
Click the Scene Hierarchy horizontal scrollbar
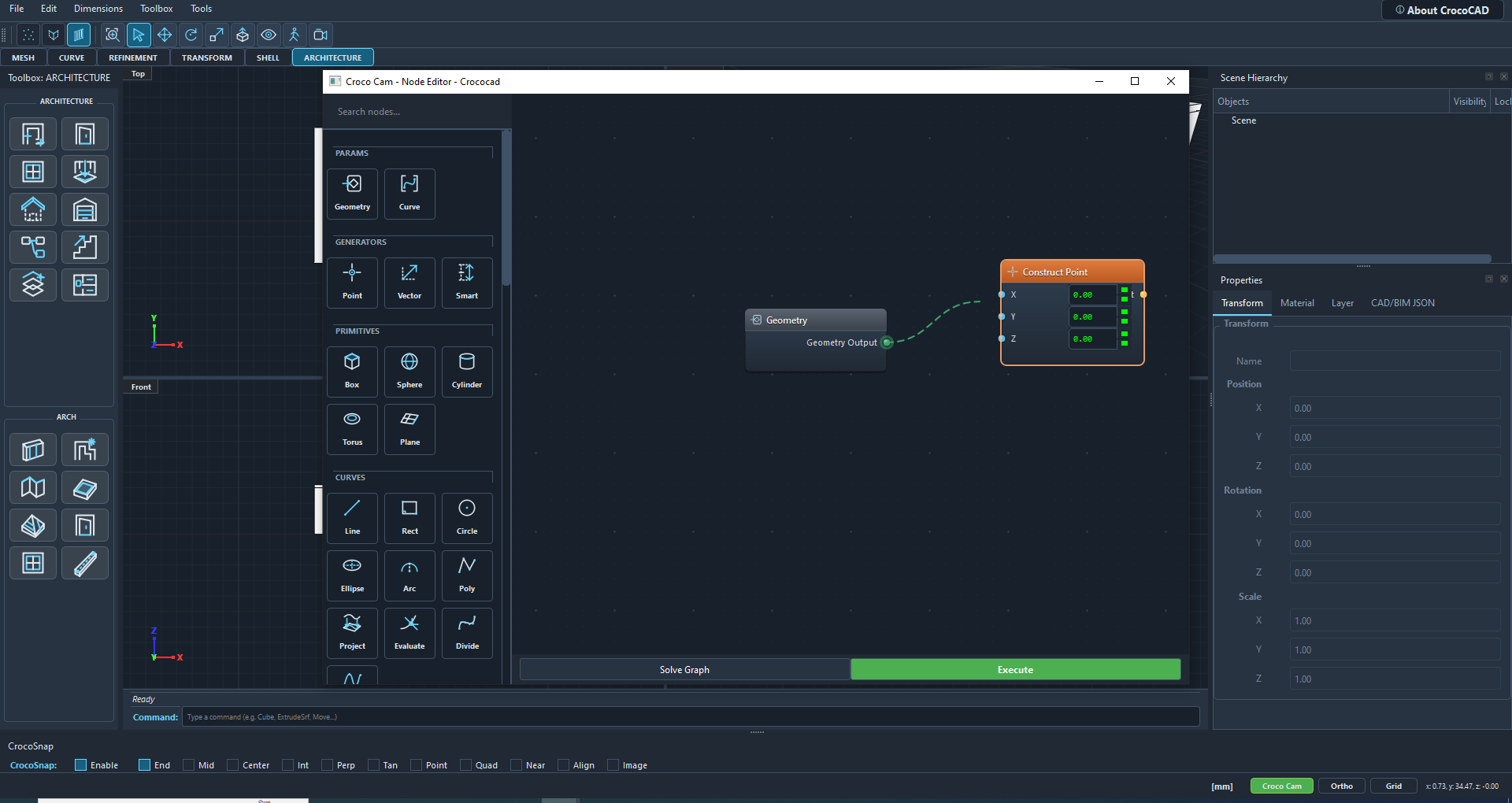point(1352,258)
